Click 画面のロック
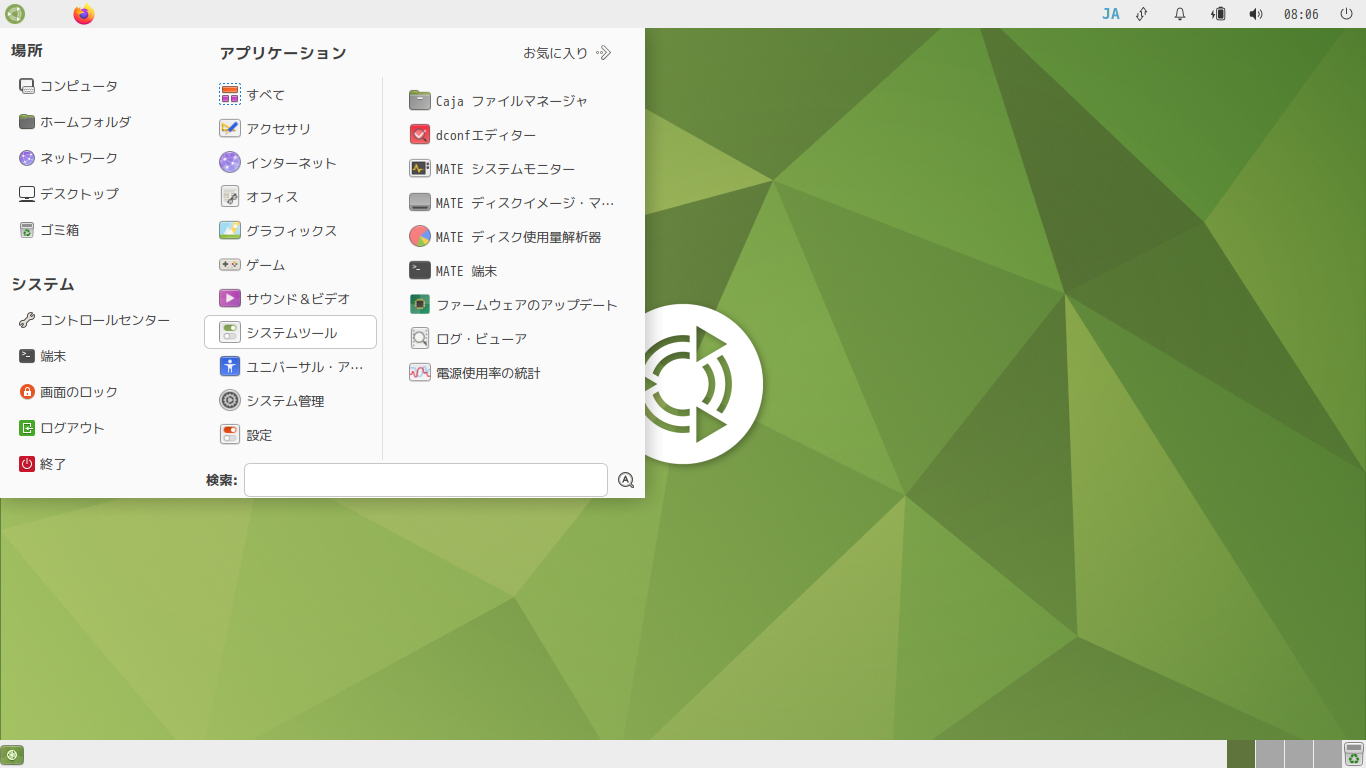The image size is (1366, 768). click(68, 392)
